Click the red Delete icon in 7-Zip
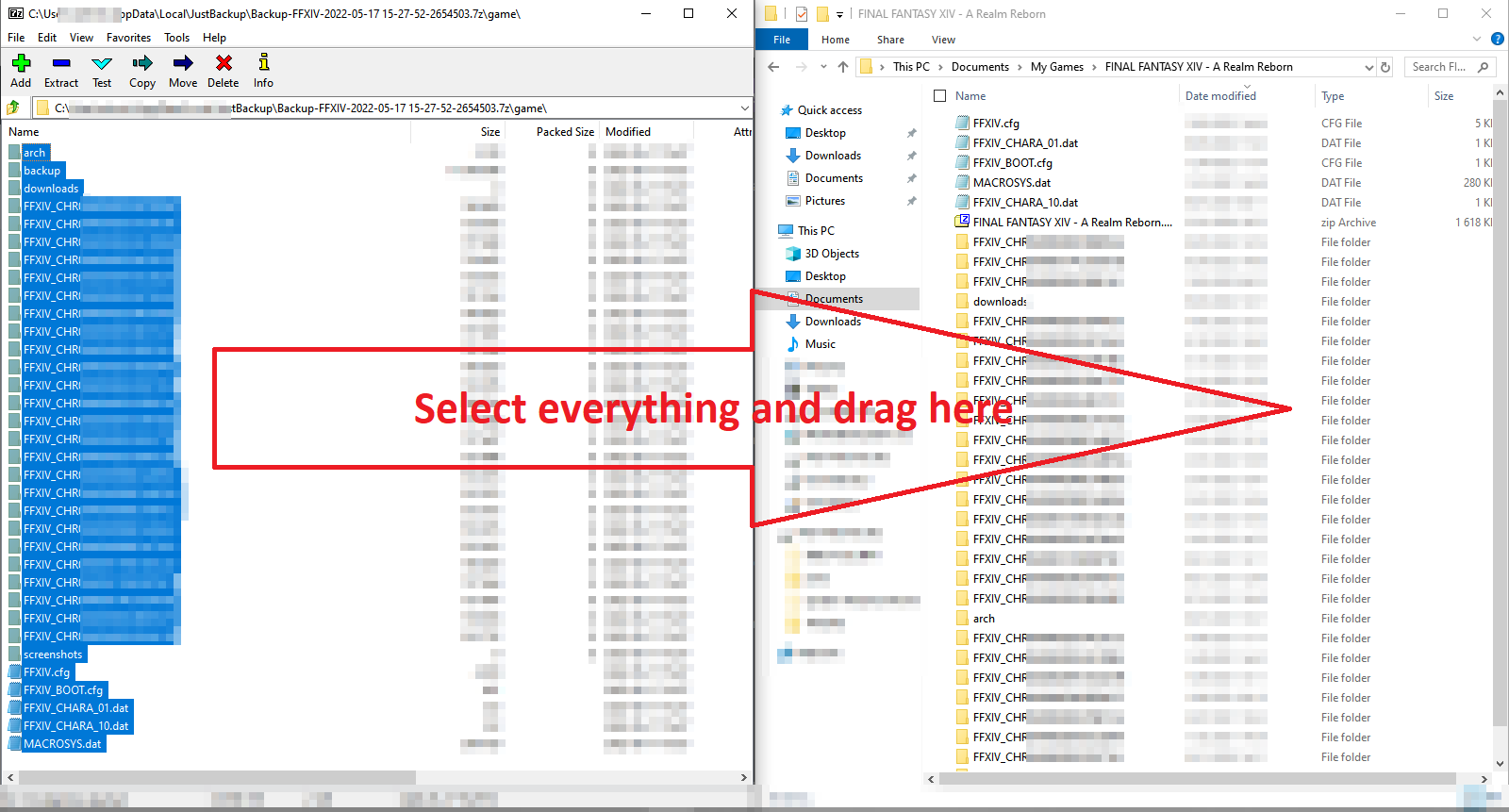The width and height of the screenshot is (1509, 812). [x=224, y=63]
